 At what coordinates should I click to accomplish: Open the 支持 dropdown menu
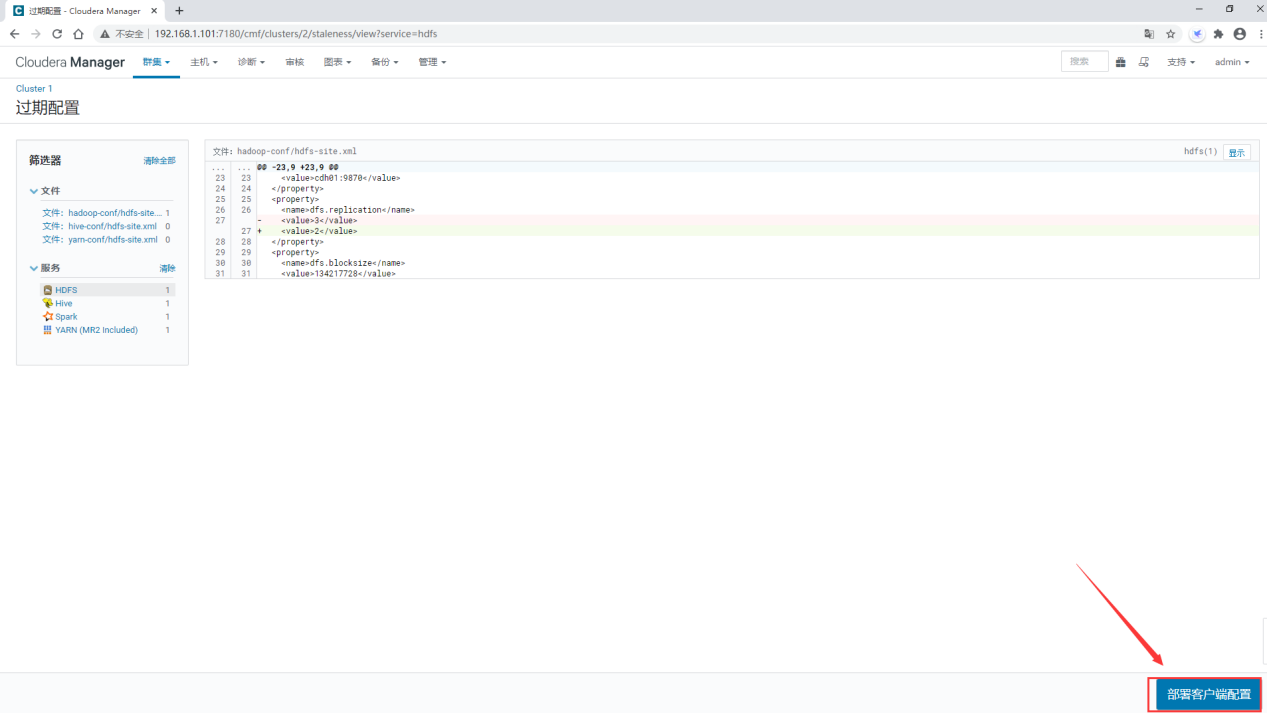(x=1181, y=62)
